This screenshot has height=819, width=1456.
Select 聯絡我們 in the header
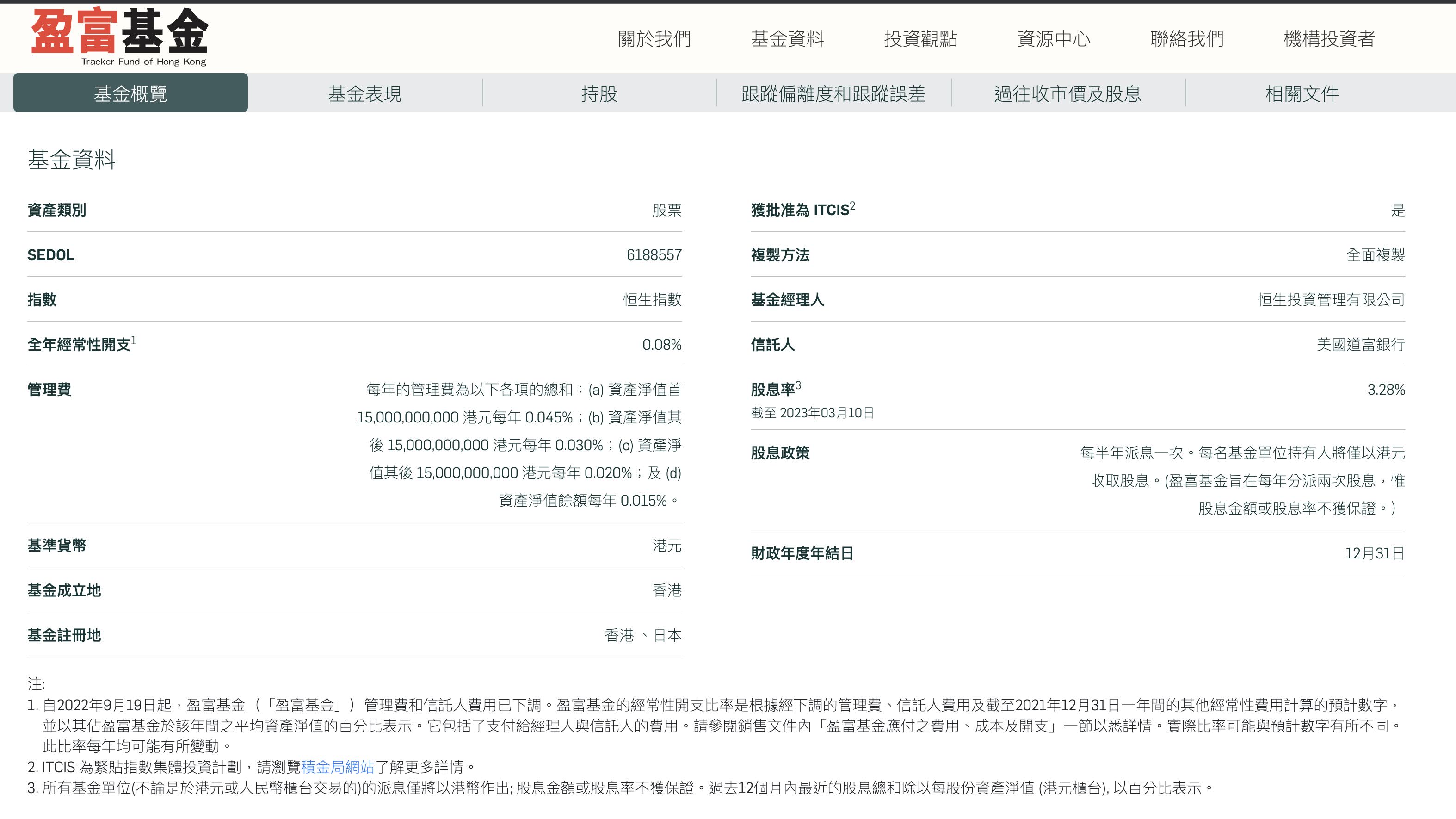pos(1187,39)
